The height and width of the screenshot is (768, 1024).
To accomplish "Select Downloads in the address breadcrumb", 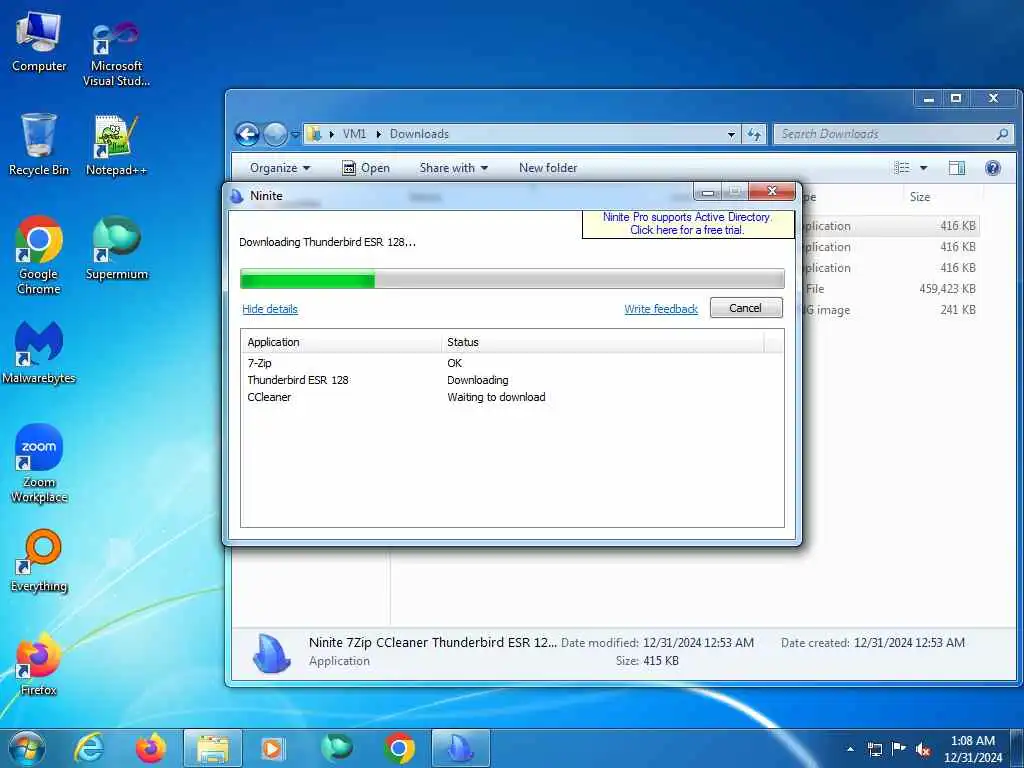I will (419, 134).
